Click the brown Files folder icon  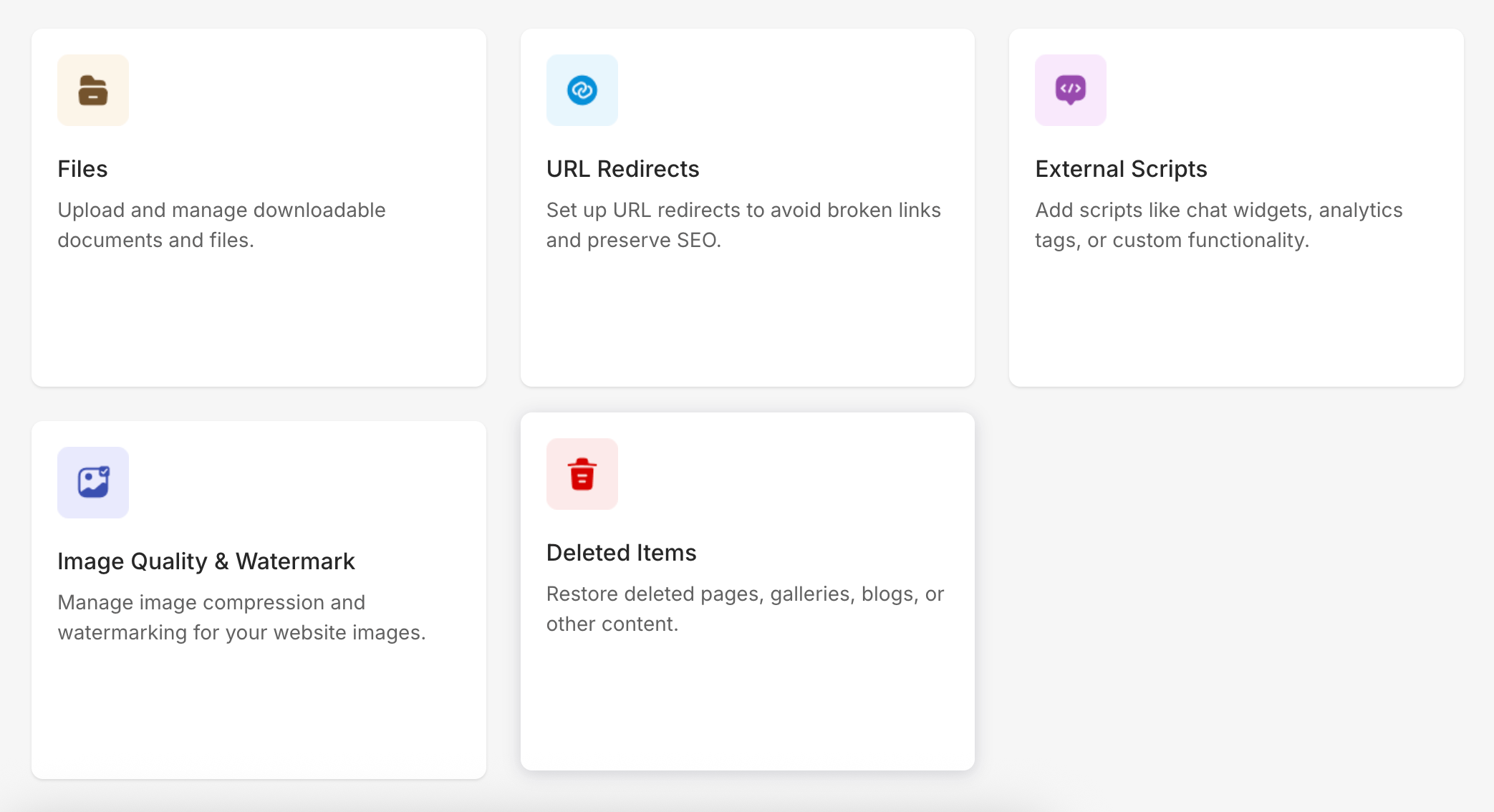click(x=93, y=90)
